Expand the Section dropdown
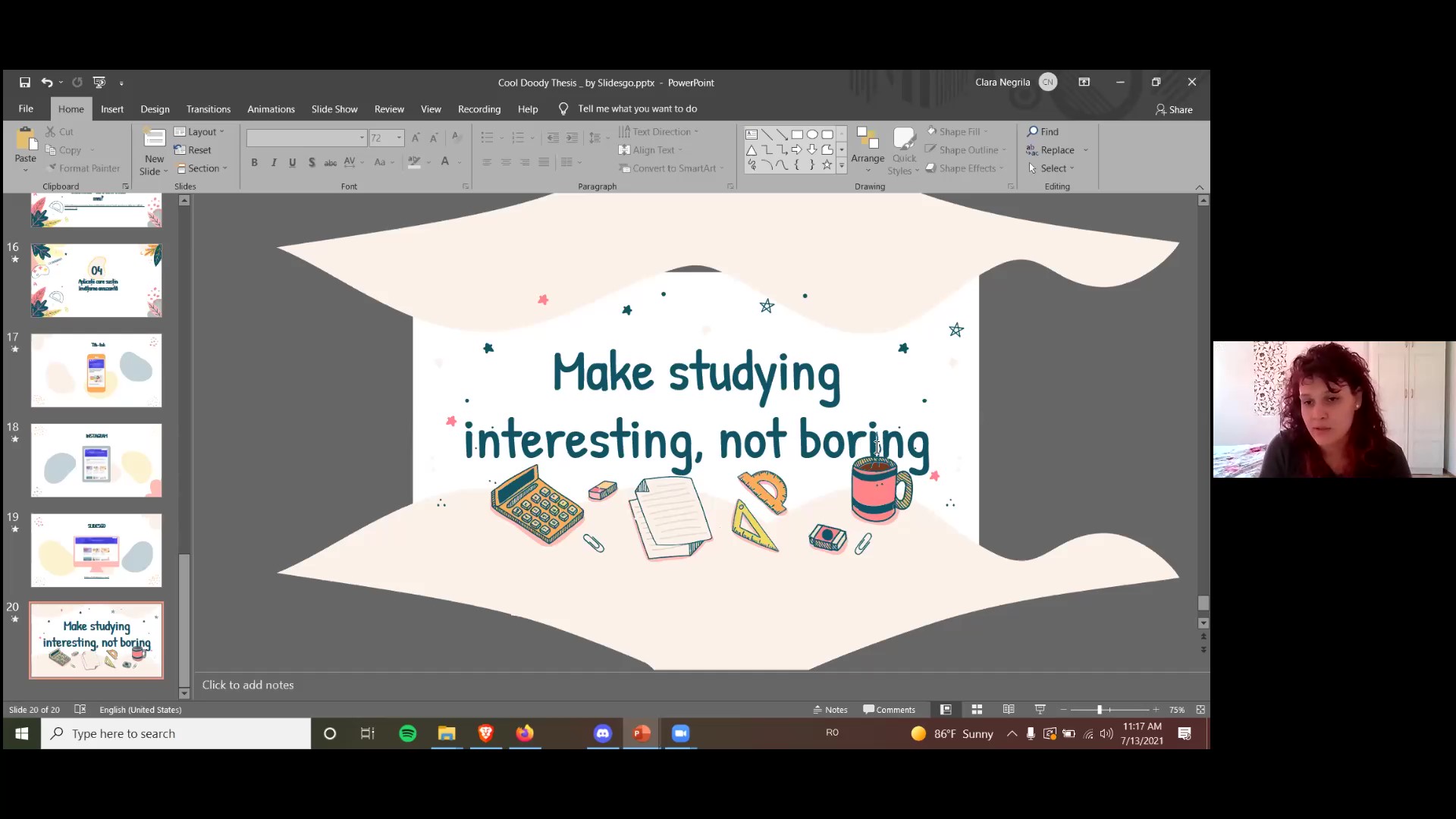The width and height of the screenshot is (1456, 819). [202, 168]
